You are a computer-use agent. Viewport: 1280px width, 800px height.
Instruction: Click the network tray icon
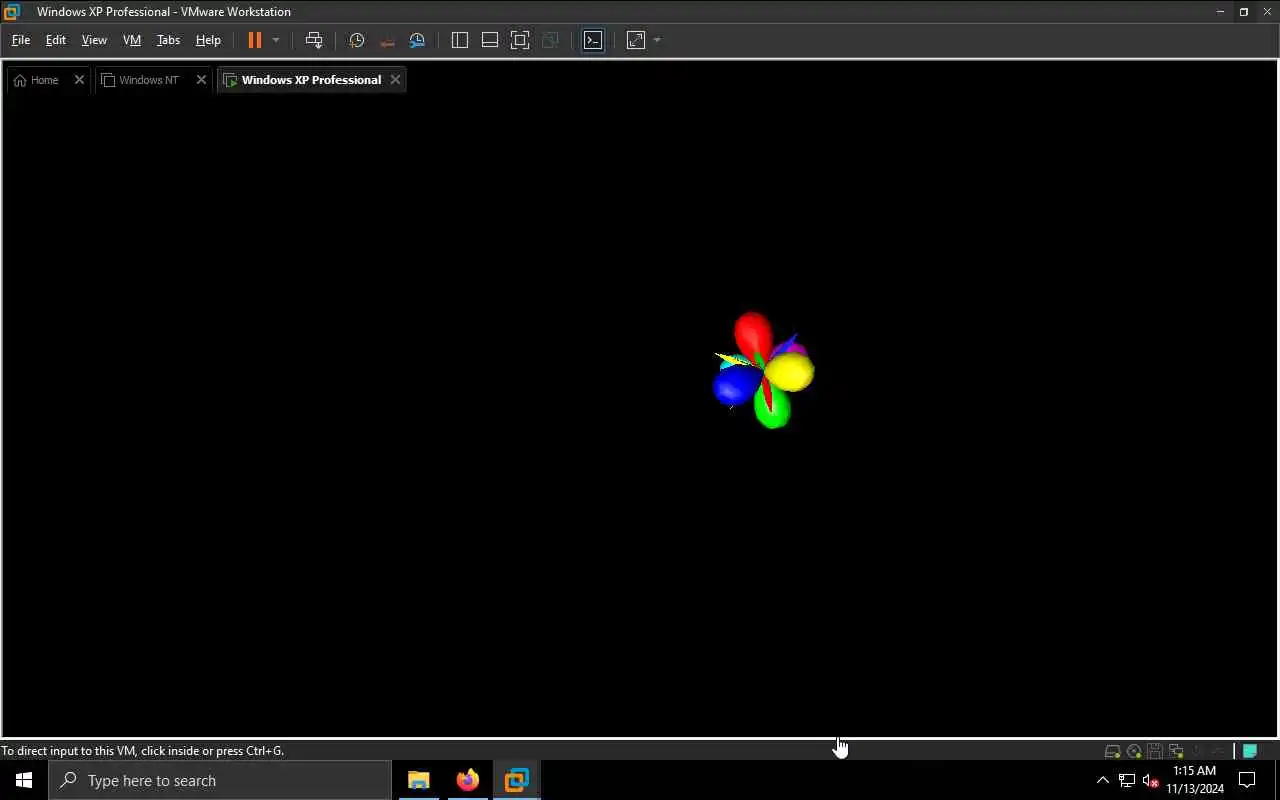point(1127,780)
